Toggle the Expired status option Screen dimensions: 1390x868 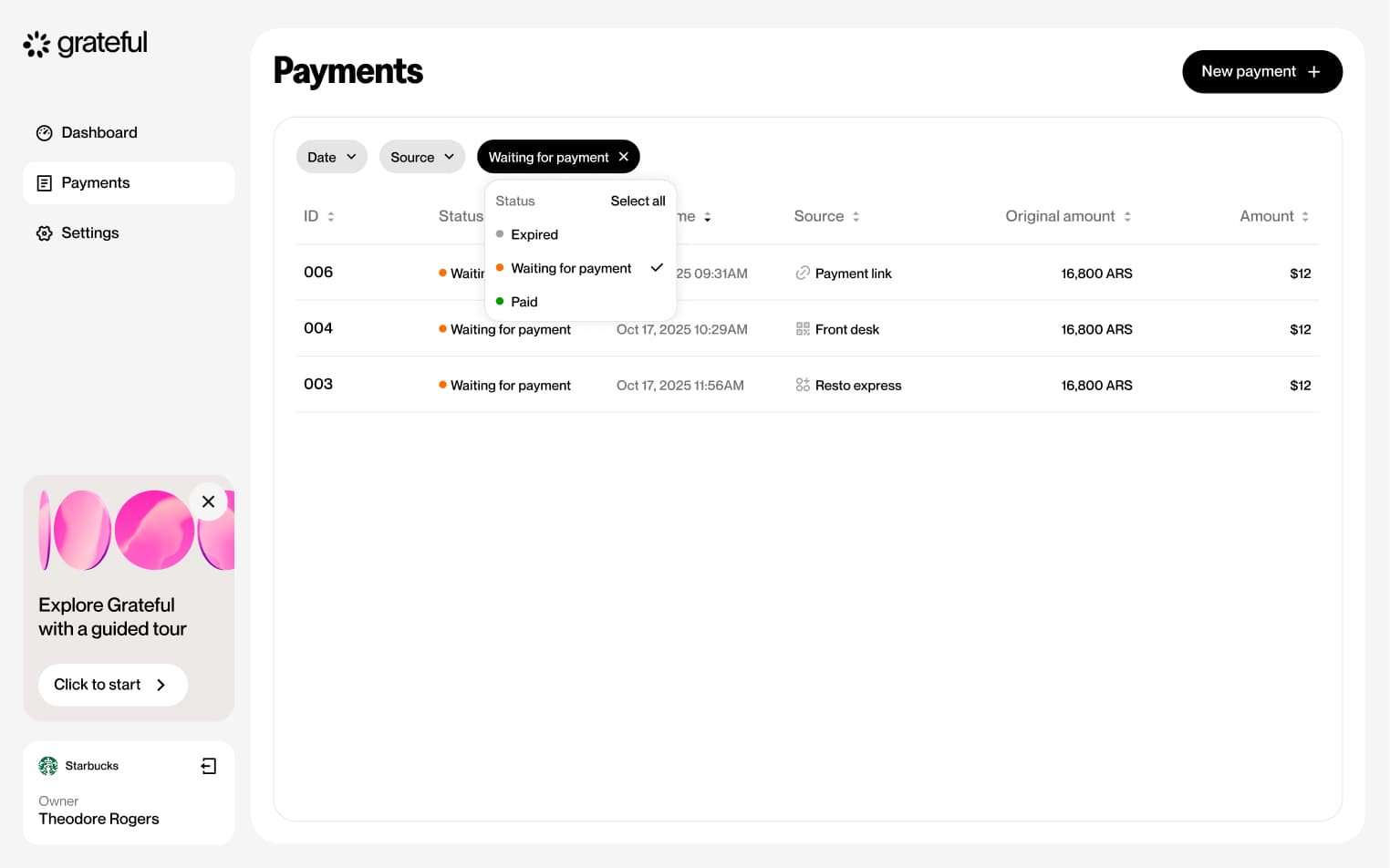tap(534, 234)
